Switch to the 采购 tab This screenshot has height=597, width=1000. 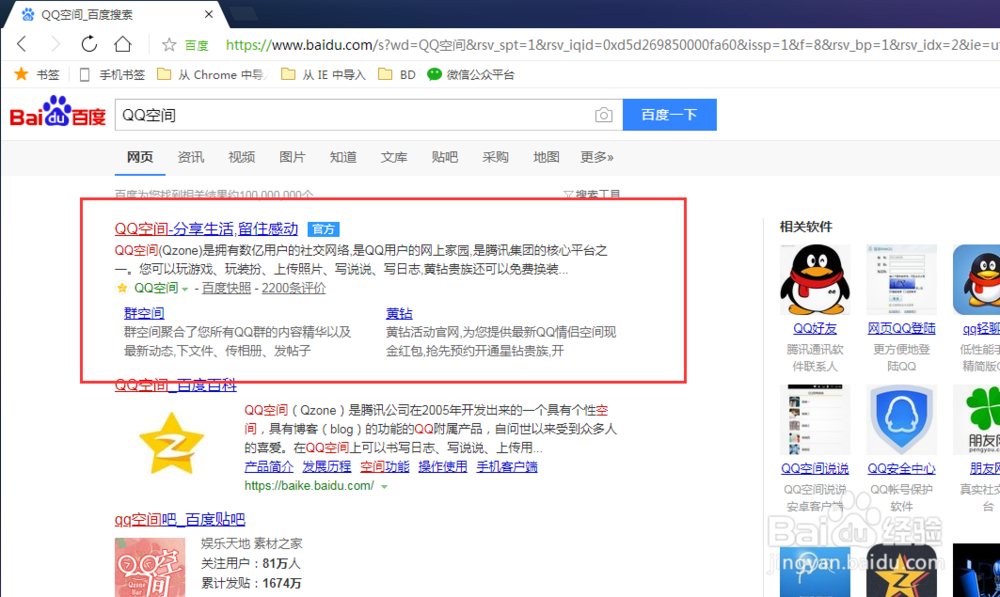click(496, 158)
